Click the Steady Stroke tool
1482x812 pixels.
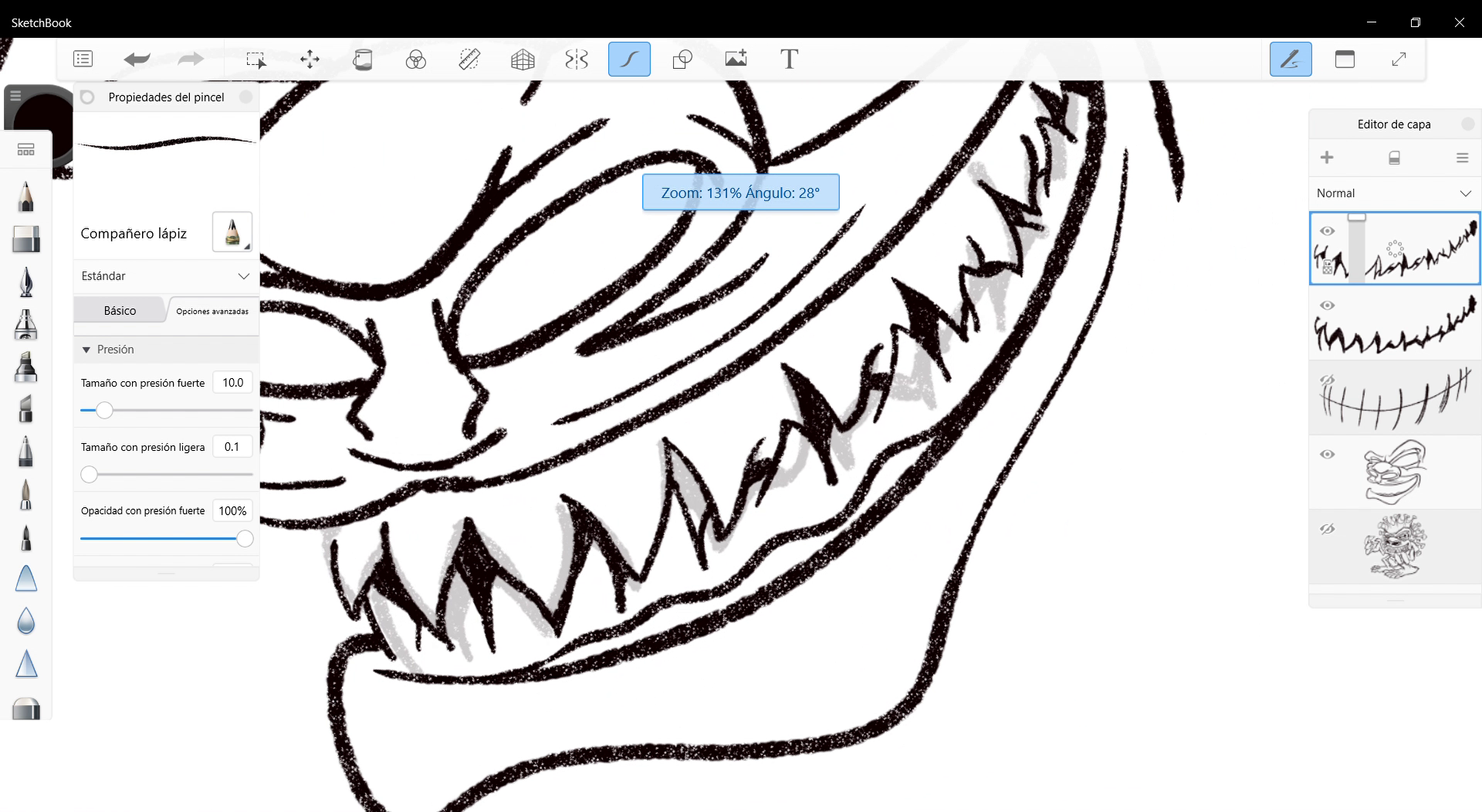629,59
